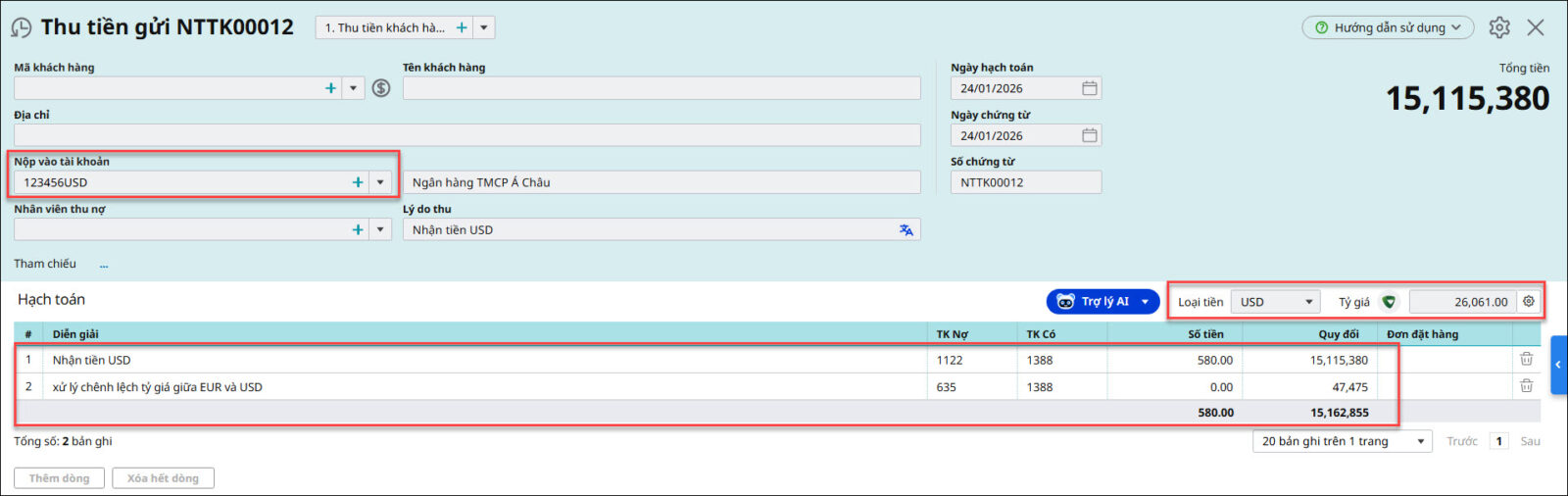
Task: Click the Xóa hết dòng button
Action: (x=163, y=478)
